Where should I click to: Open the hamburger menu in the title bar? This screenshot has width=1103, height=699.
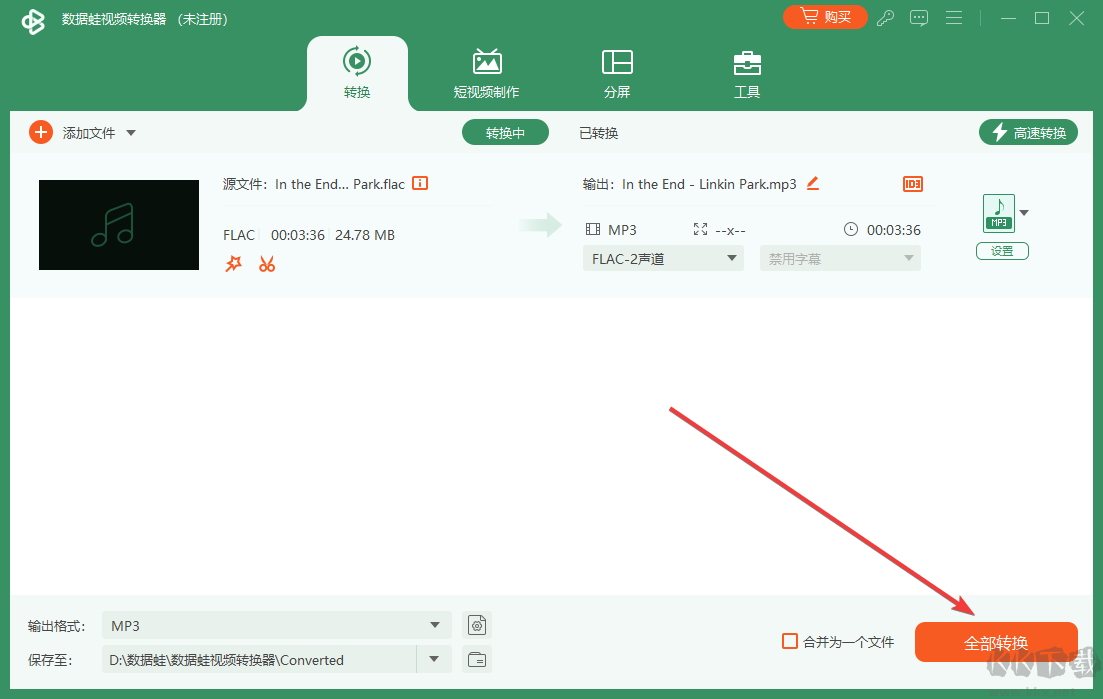click(x=953, y=17)
